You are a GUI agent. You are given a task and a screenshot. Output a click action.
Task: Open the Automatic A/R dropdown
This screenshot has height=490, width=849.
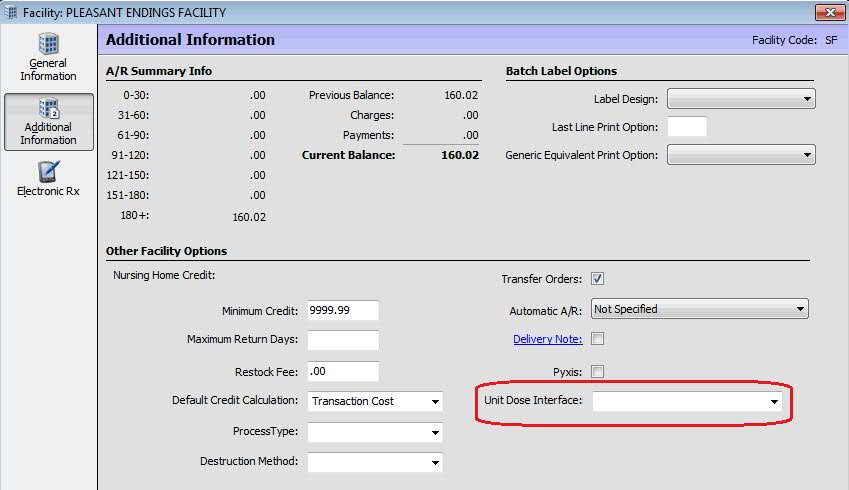tap(700, 309)
